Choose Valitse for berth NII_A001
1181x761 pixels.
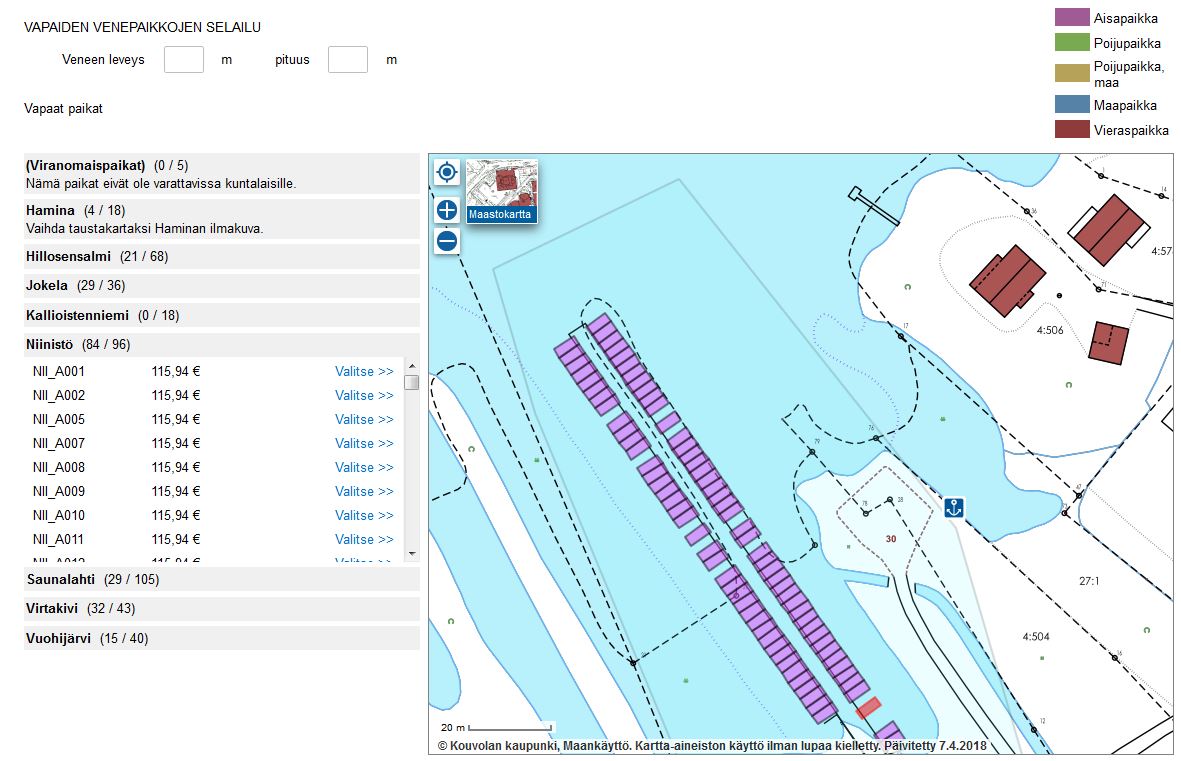coord(364,371)
